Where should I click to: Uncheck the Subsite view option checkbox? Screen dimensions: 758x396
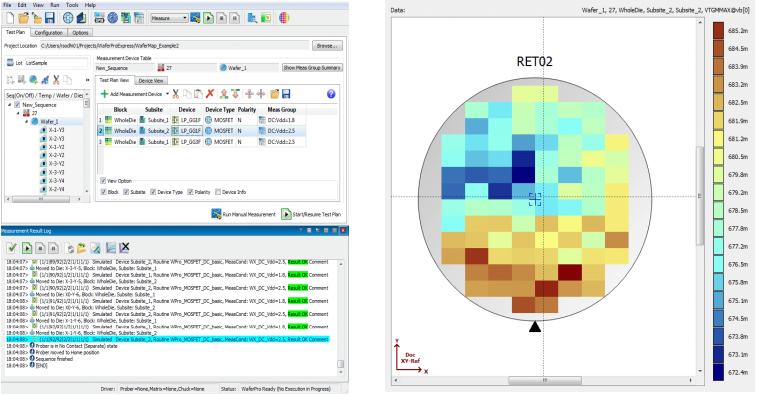click(x=126, y=192)
